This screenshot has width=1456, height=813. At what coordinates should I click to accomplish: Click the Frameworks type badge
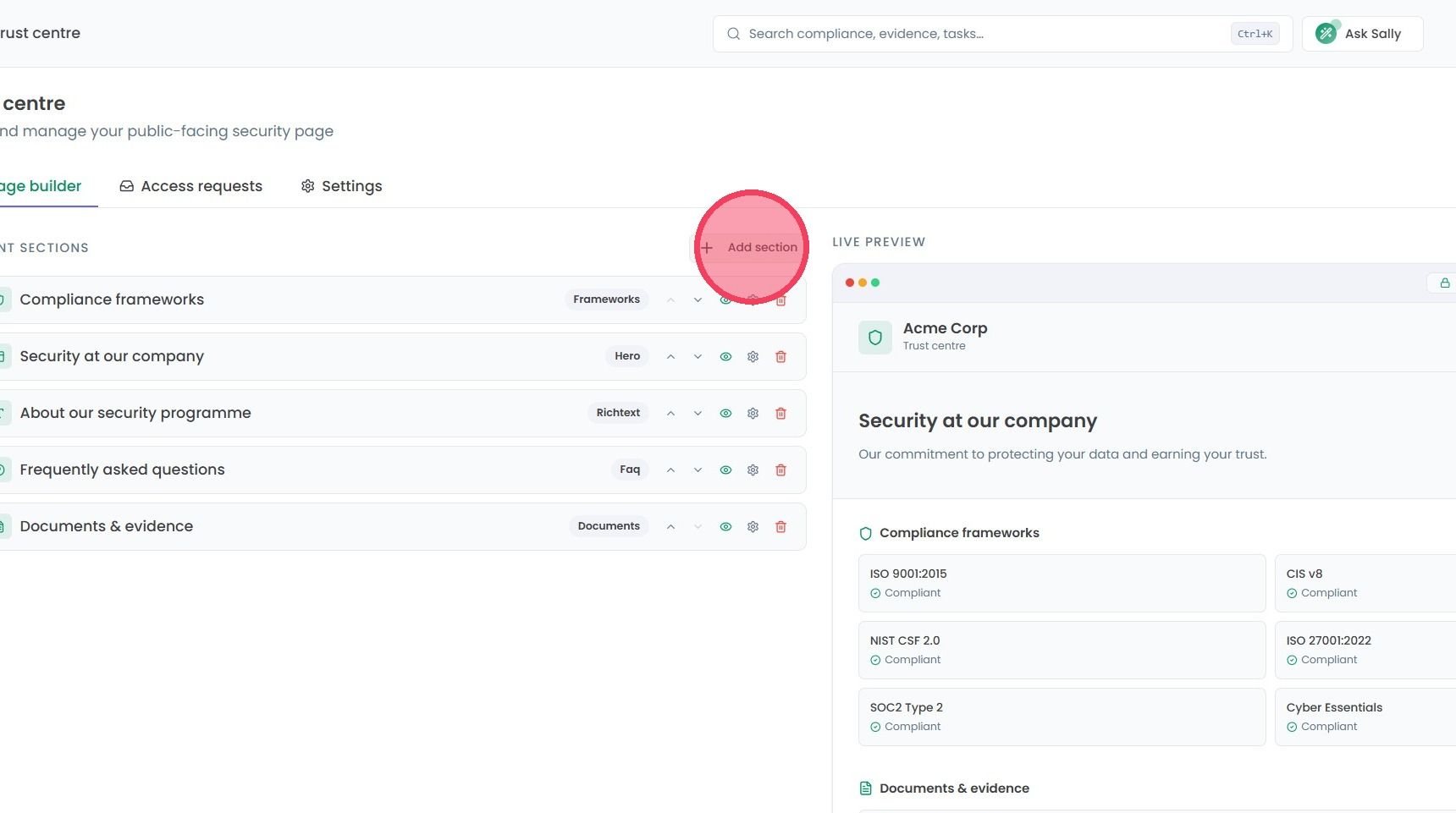coord(606,299)
